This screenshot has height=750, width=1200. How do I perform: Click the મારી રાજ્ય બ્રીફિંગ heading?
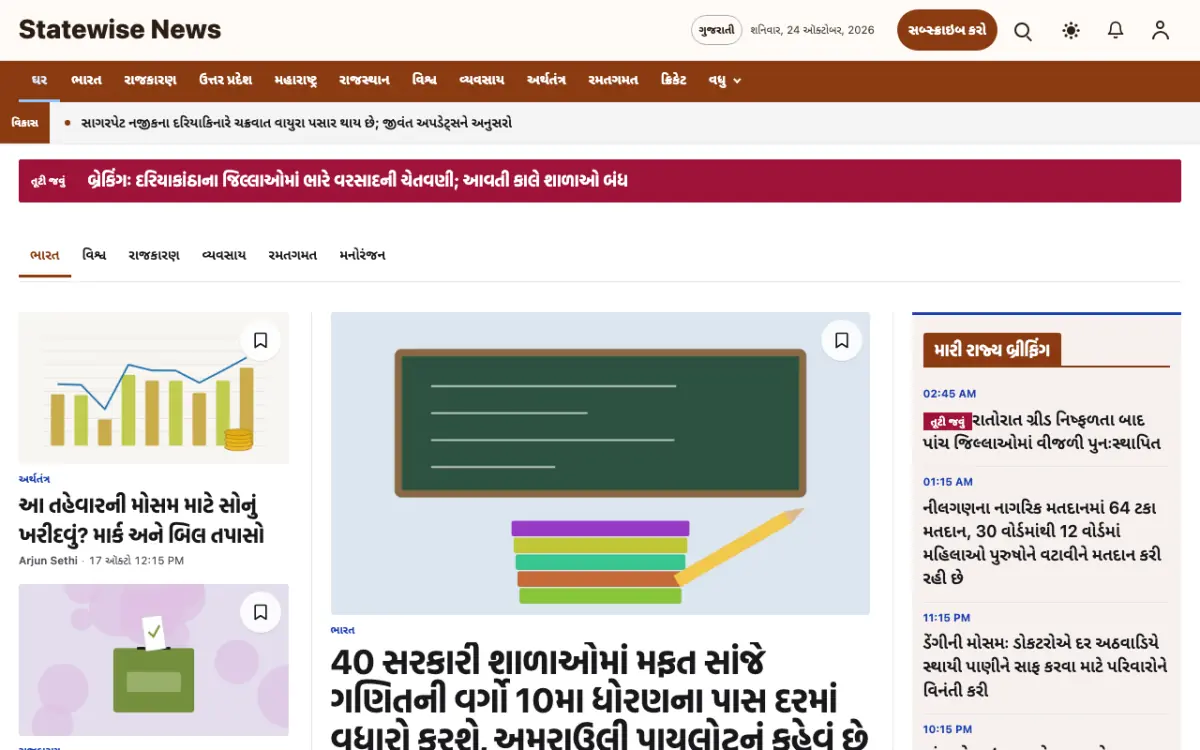pyautogui.click(x=992, y=350)
